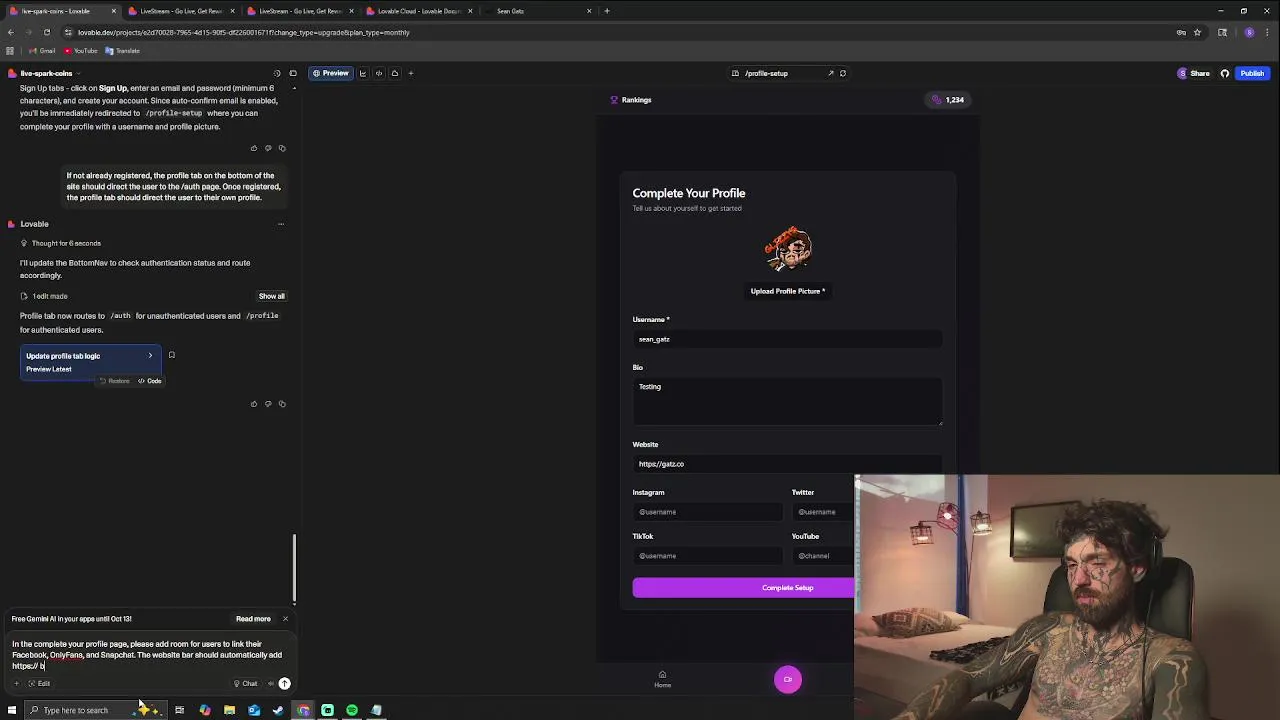
Task: Open the Lovable message options menu
Action: tap(281, 224)
